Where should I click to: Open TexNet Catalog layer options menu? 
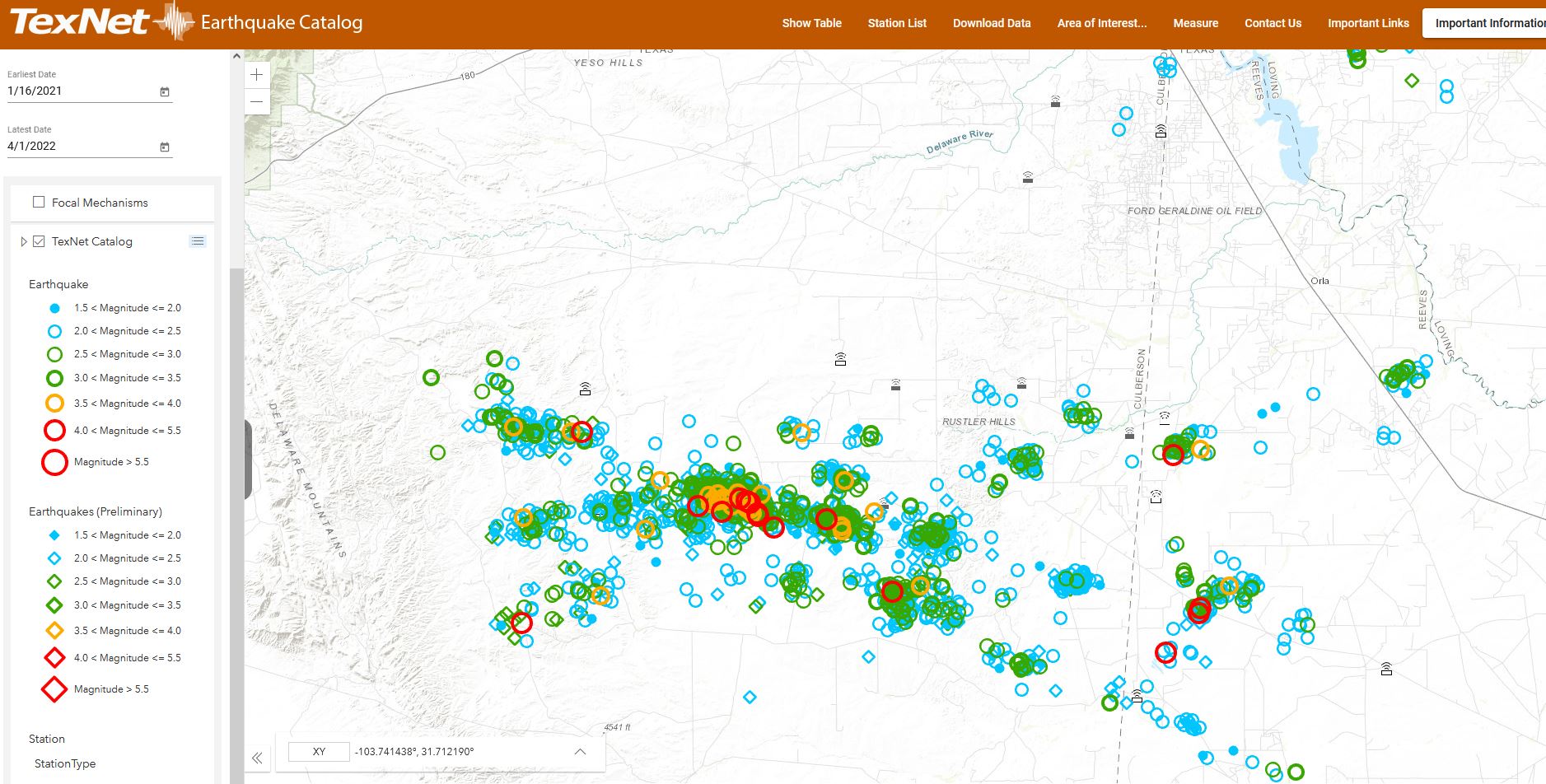click(x=198, y=241)
